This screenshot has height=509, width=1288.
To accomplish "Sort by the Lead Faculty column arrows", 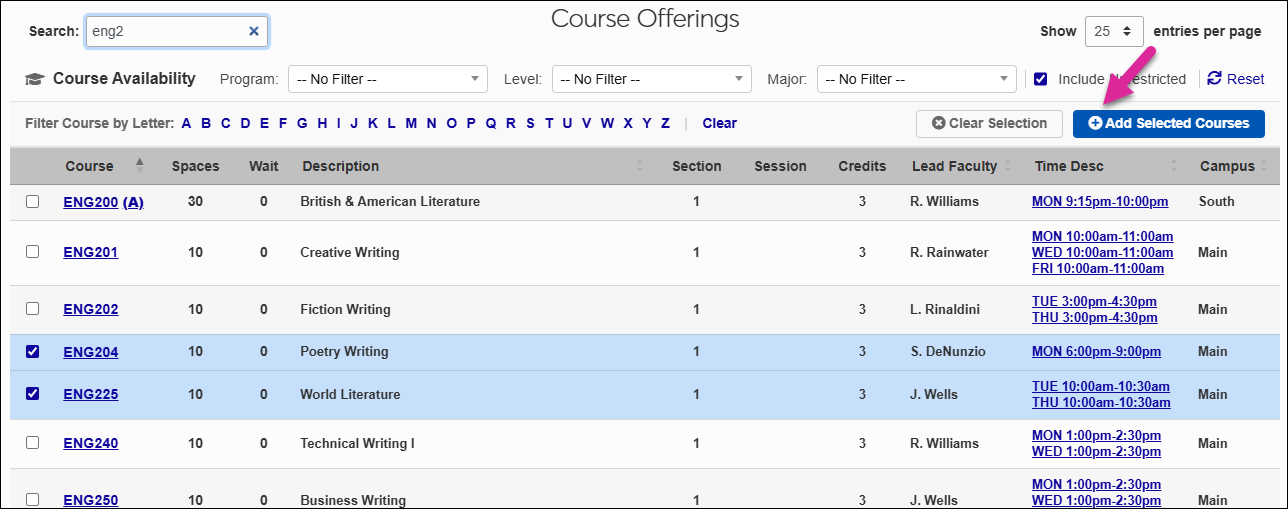I will click(x=1008, y=166).
